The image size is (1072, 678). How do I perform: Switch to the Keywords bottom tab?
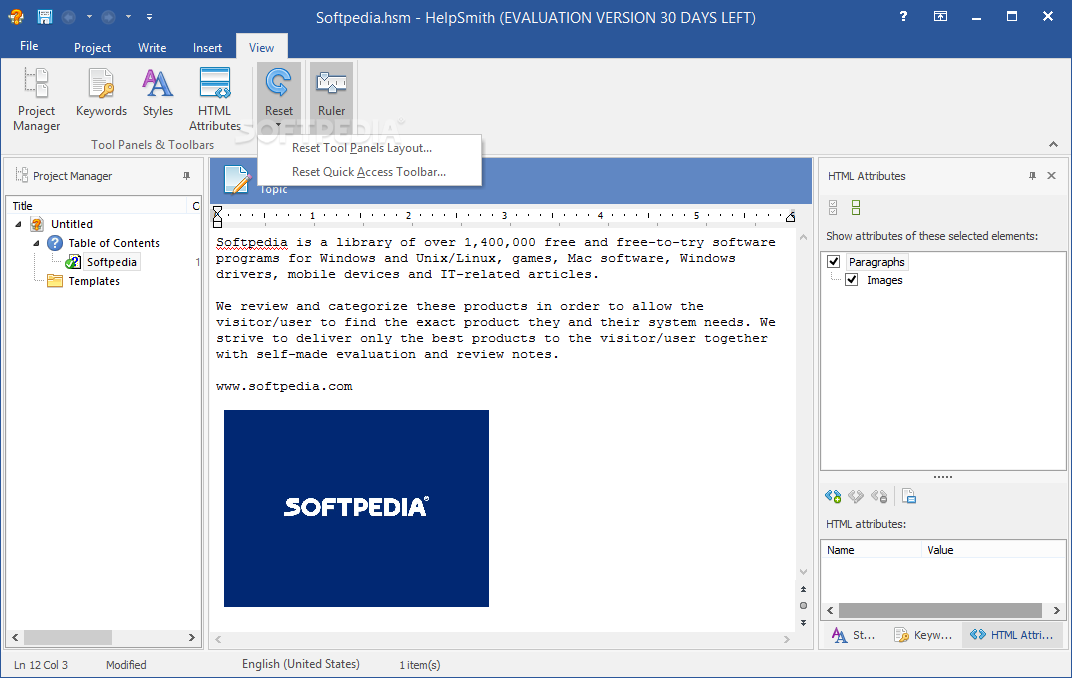[x=924, y=635]
